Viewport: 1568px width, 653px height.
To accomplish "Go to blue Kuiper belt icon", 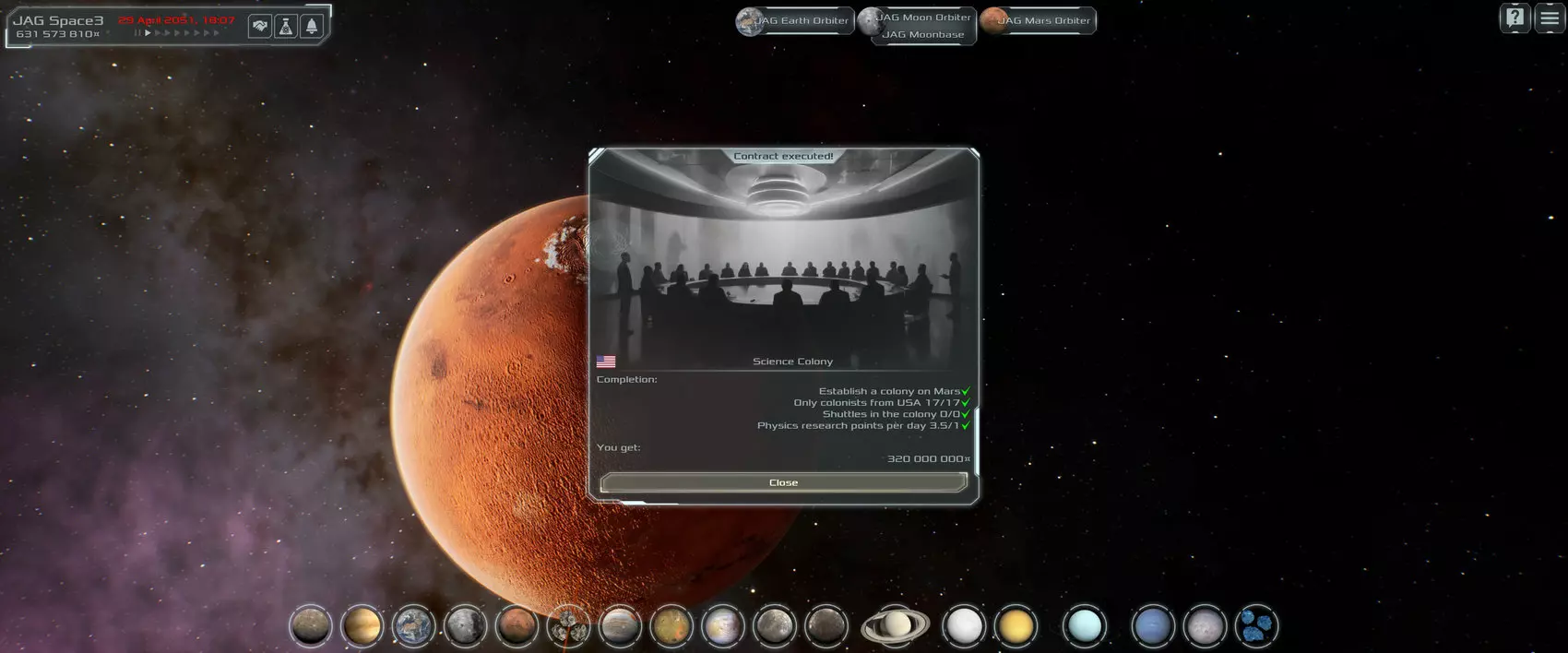I will (1256, 626).
